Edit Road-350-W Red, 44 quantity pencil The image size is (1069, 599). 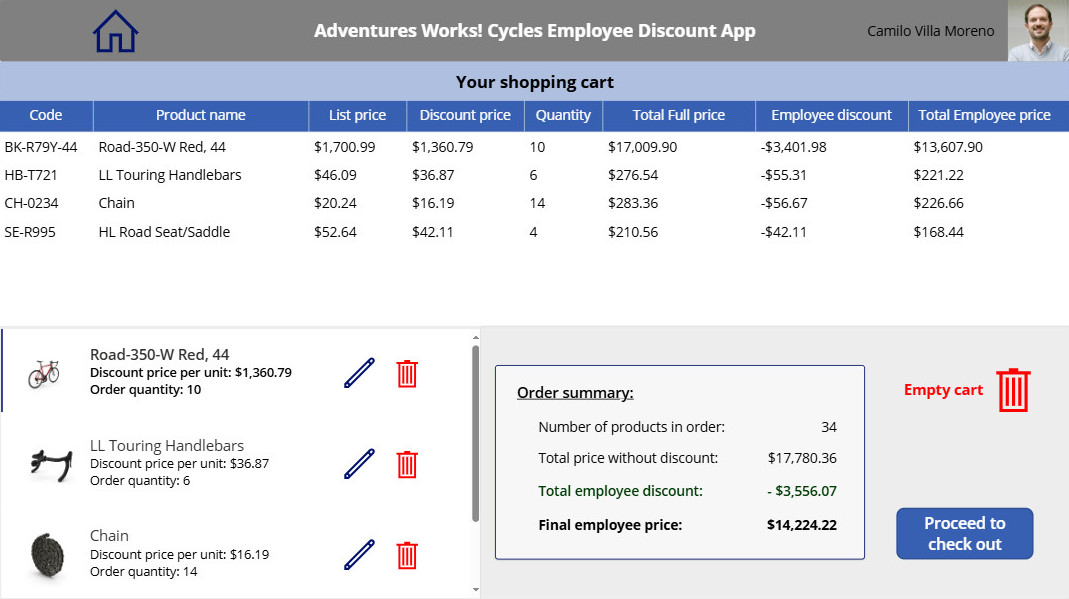point(359,374)
